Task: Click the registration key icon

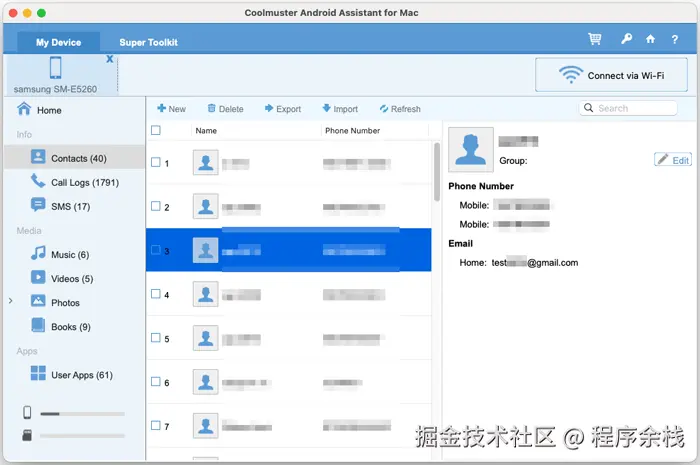Action: [x=626, y=39]
